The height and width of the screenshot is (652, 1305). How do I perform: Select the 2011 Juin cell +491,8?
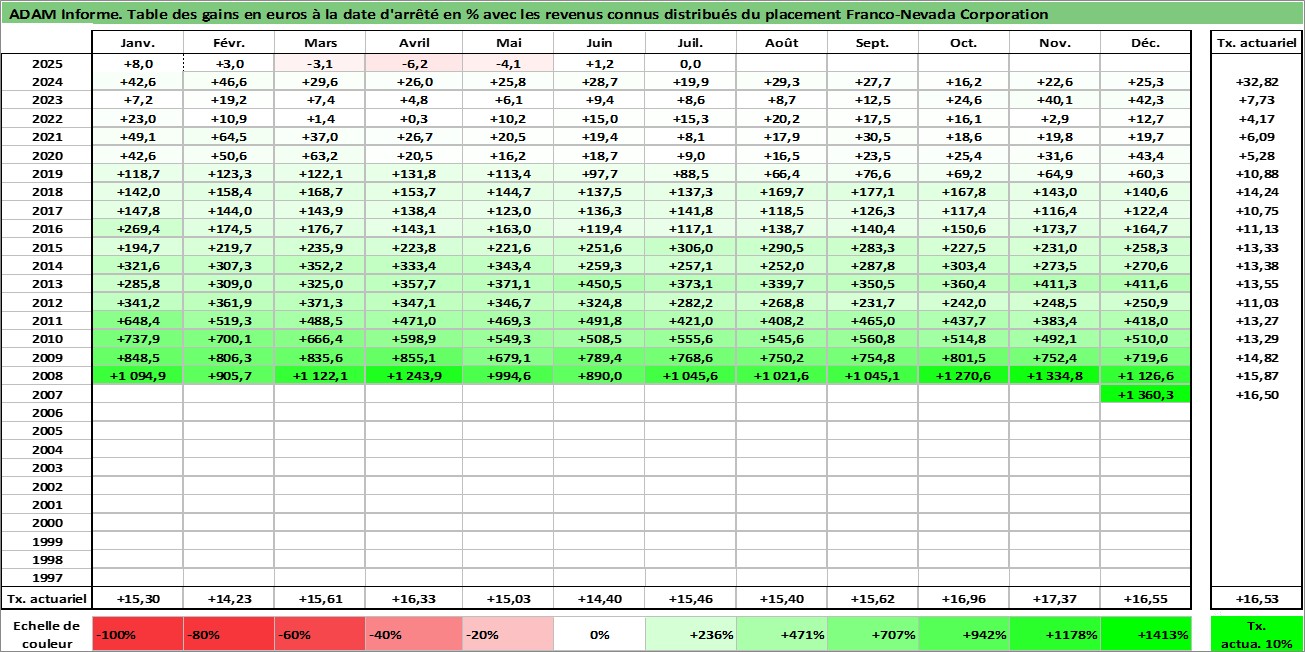(599, 321)
